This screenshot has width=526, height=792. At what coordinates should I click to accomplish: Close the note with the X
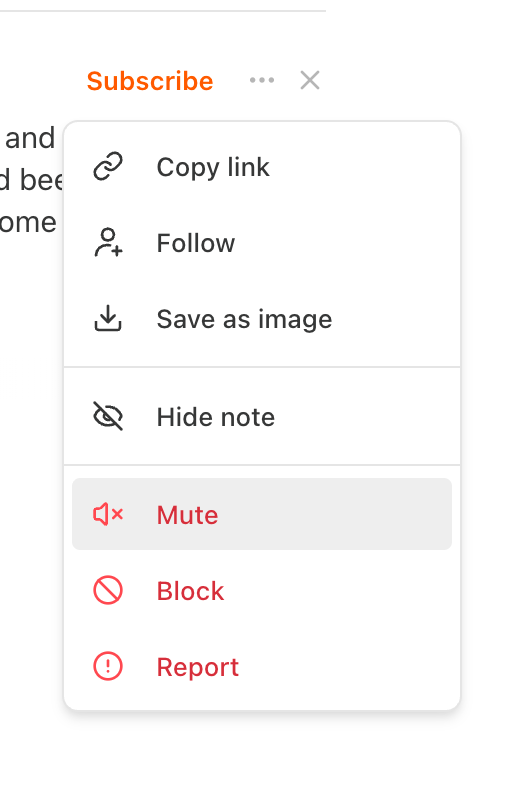(x=310, y=80)
